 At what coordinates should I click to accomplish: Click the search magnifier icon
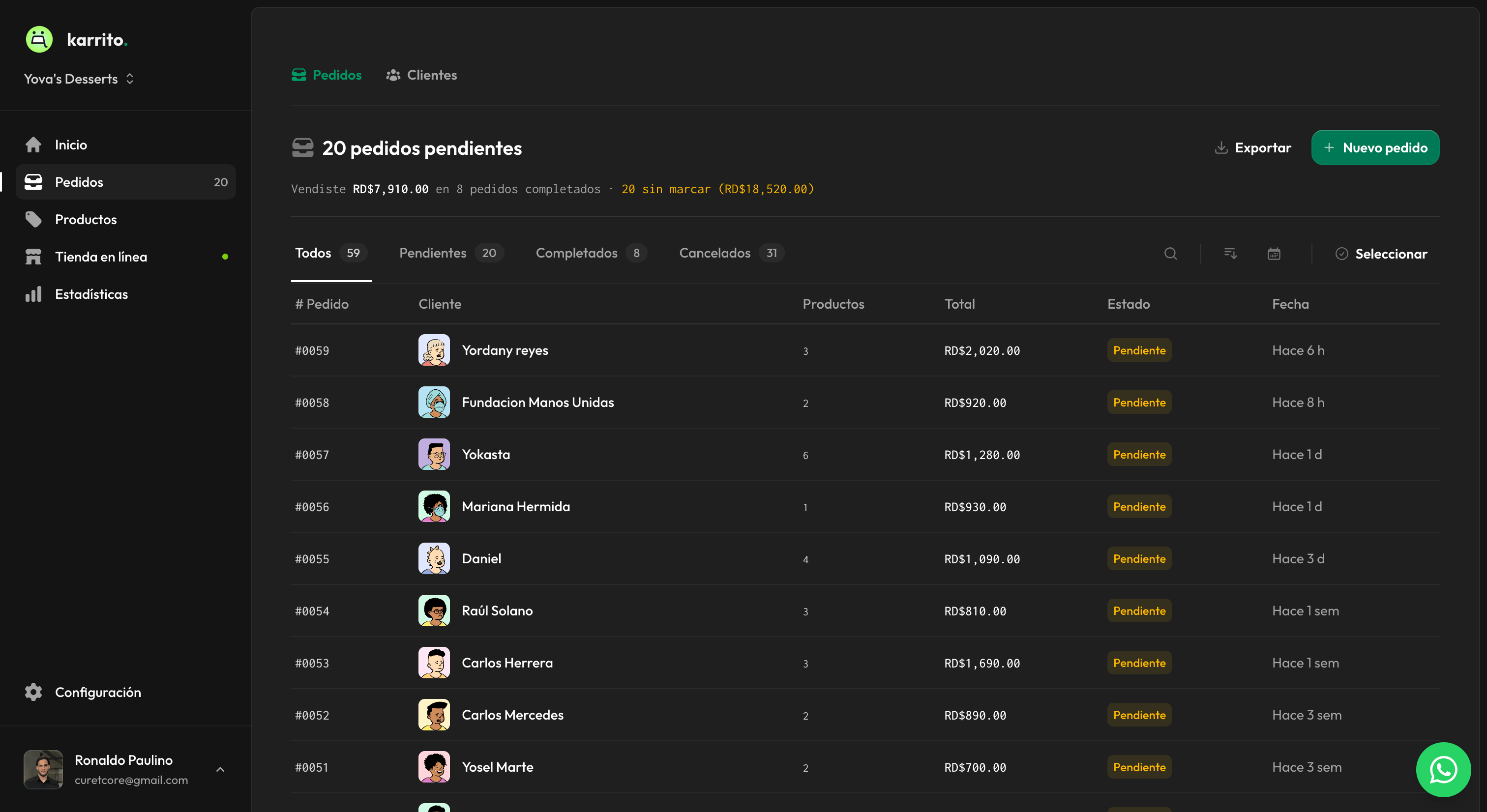coord(1170,253)
